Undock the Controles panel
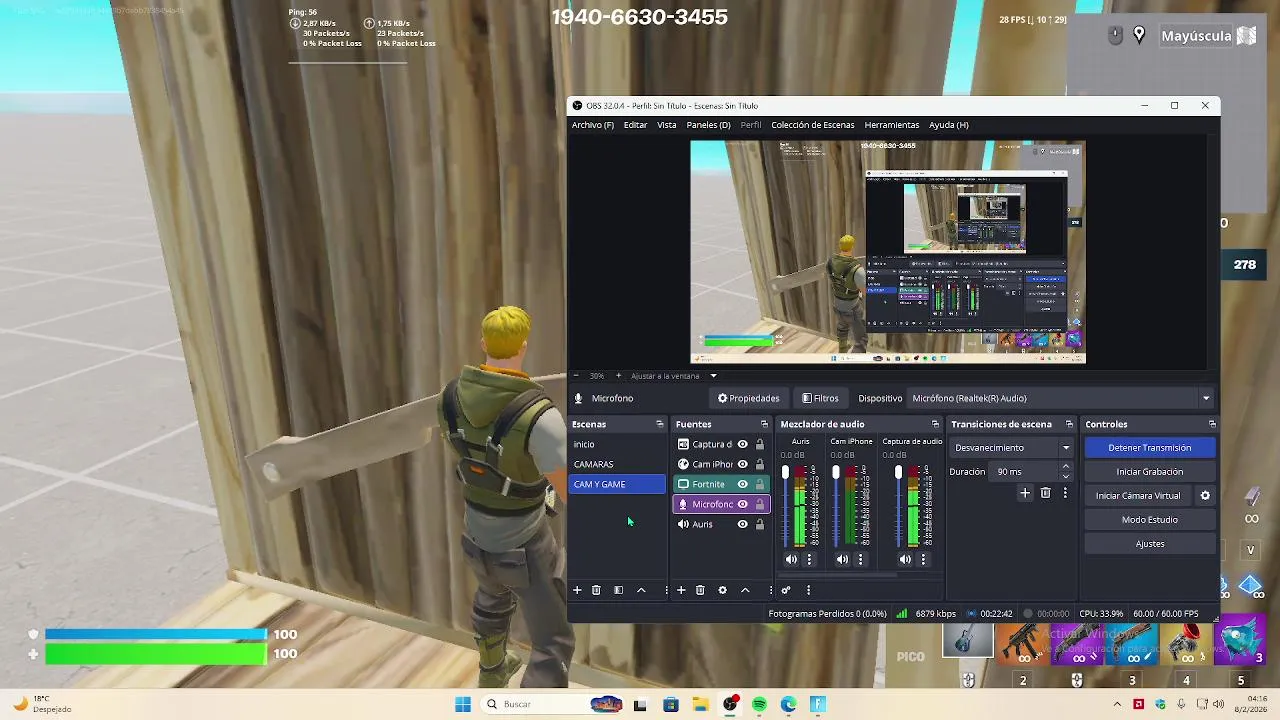1280x720 pixels. click(1212, 424)
